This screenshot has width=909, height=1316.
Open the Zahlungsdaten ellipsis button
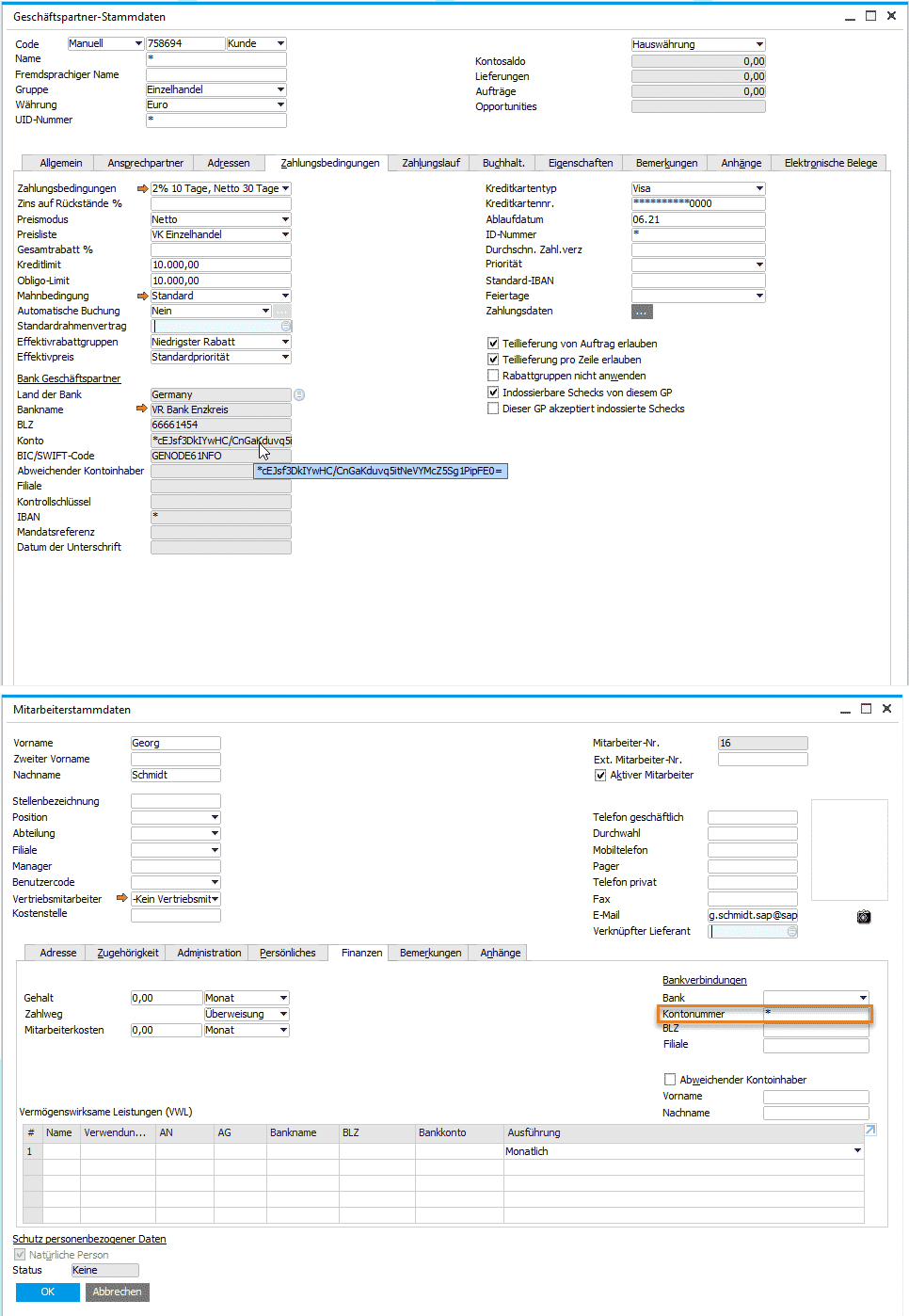point(642,312)
